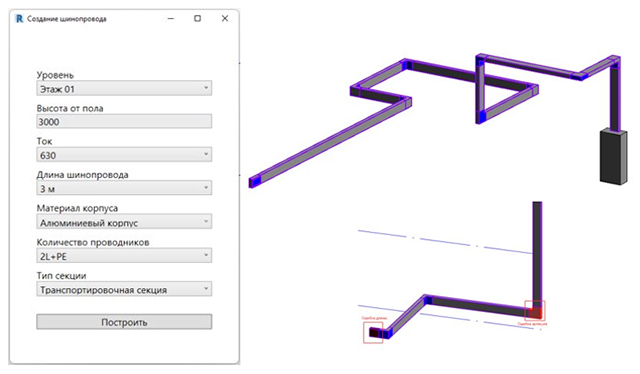Click the Построить button
640x374 pixels.
coord(124,322)
